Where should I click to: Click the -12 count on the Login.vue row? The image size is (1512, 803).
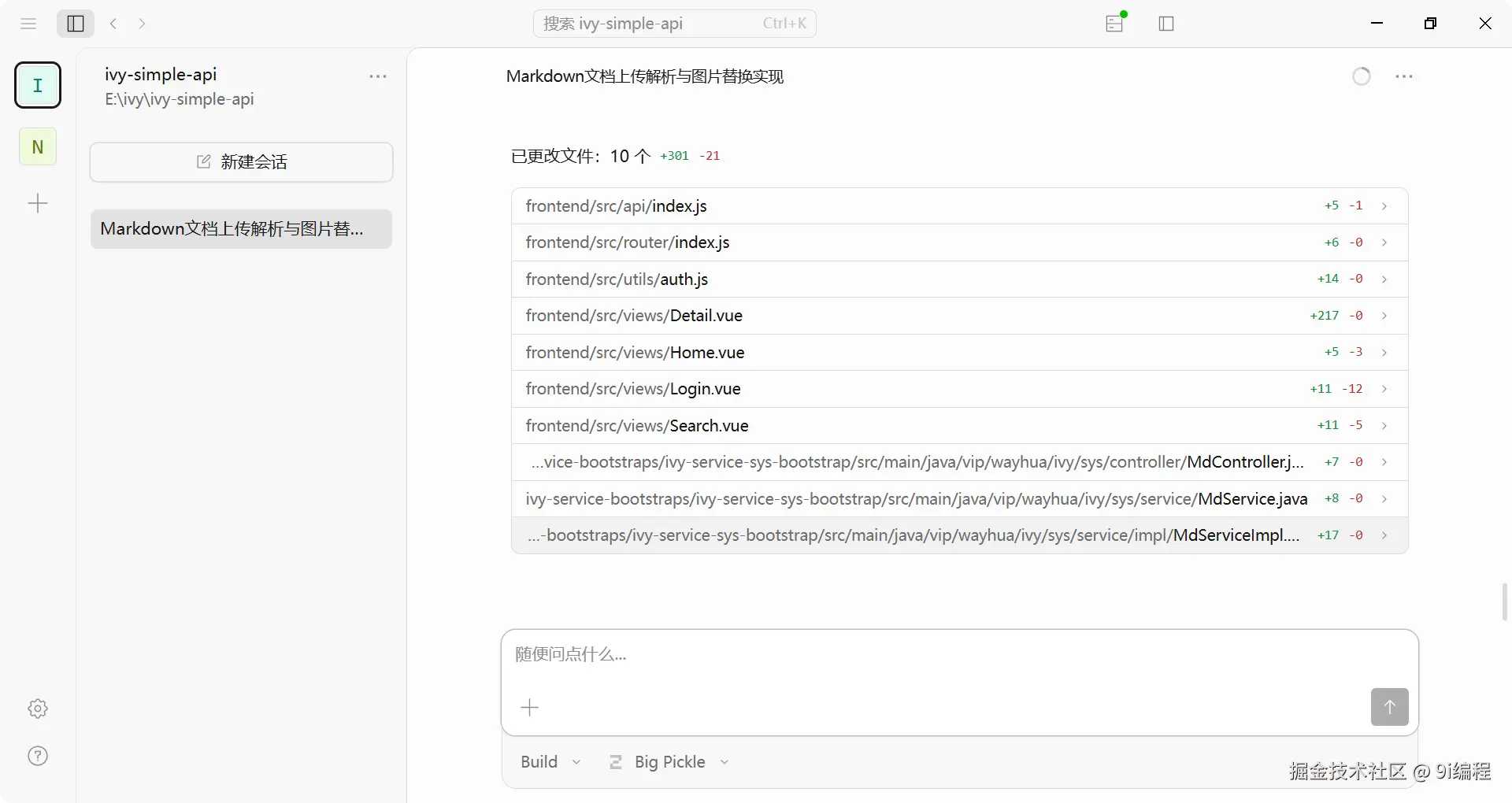coord(1352,389)
